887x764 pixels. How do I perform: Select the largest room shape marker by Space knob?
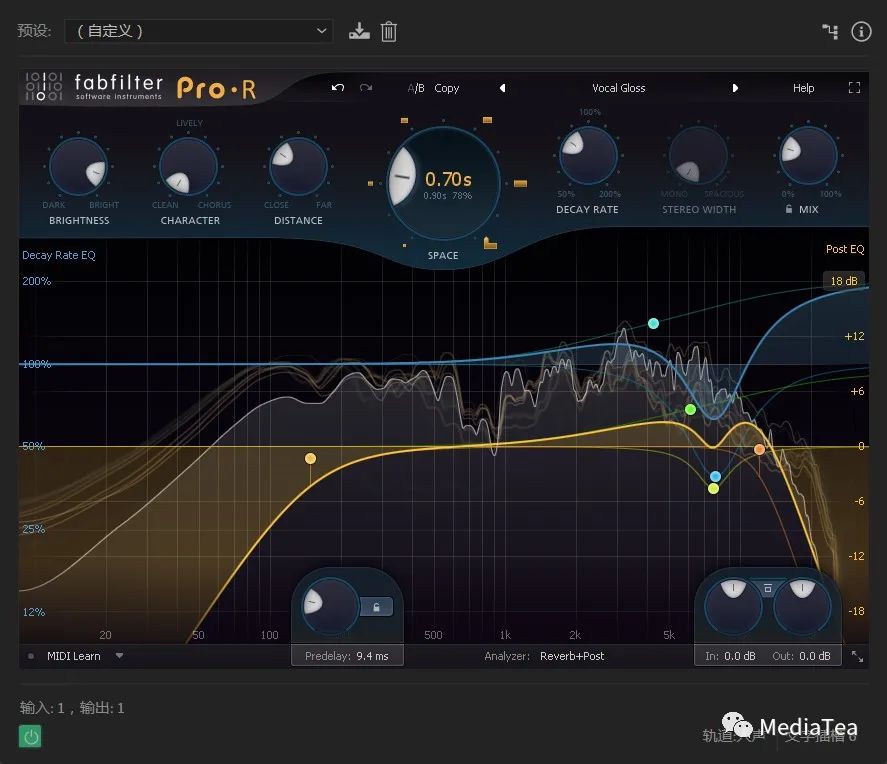click(x=490, y=243)
